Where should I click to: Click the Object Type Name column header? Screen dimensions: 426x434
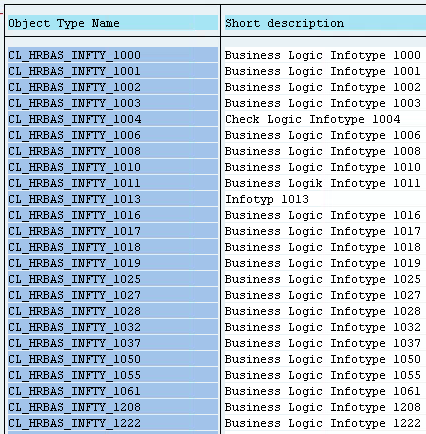coord(113,23)
